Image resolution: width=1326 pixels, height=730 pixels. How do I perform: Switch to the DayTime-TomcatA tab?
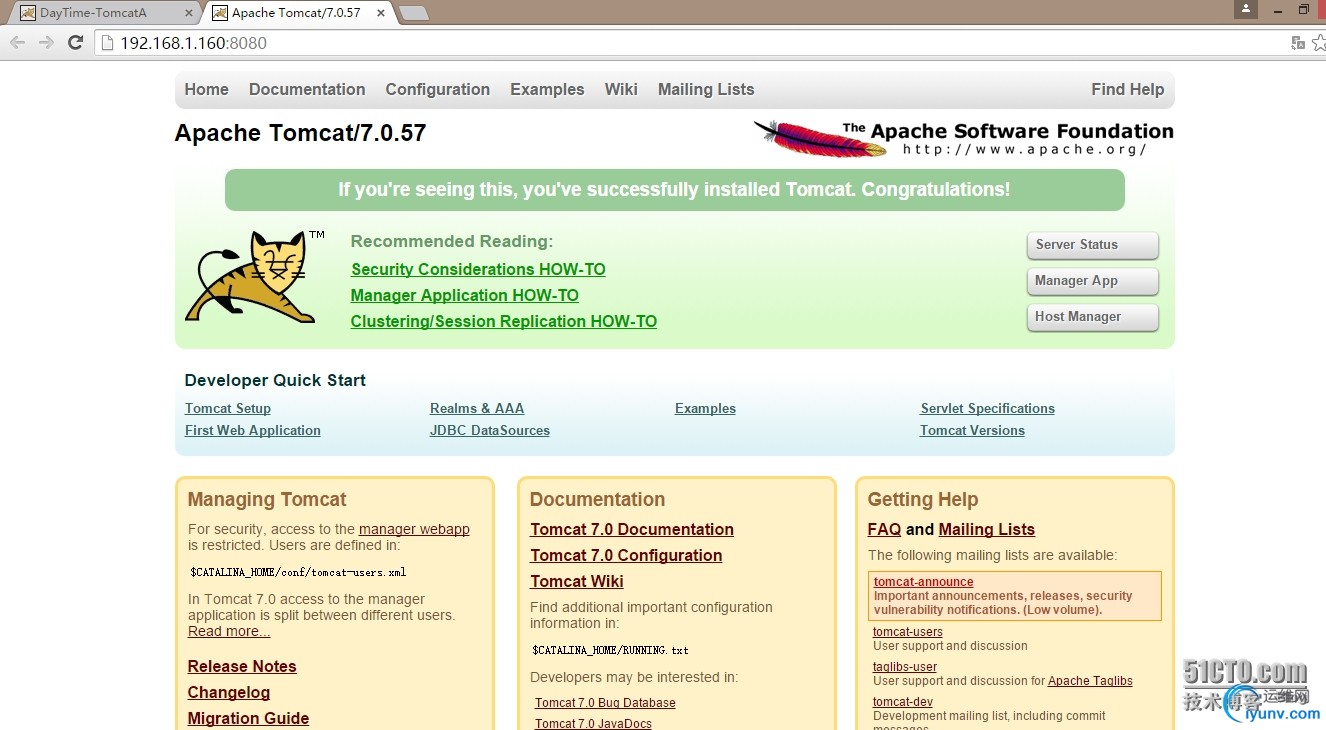pyautogui.click(x=104, y=13)
